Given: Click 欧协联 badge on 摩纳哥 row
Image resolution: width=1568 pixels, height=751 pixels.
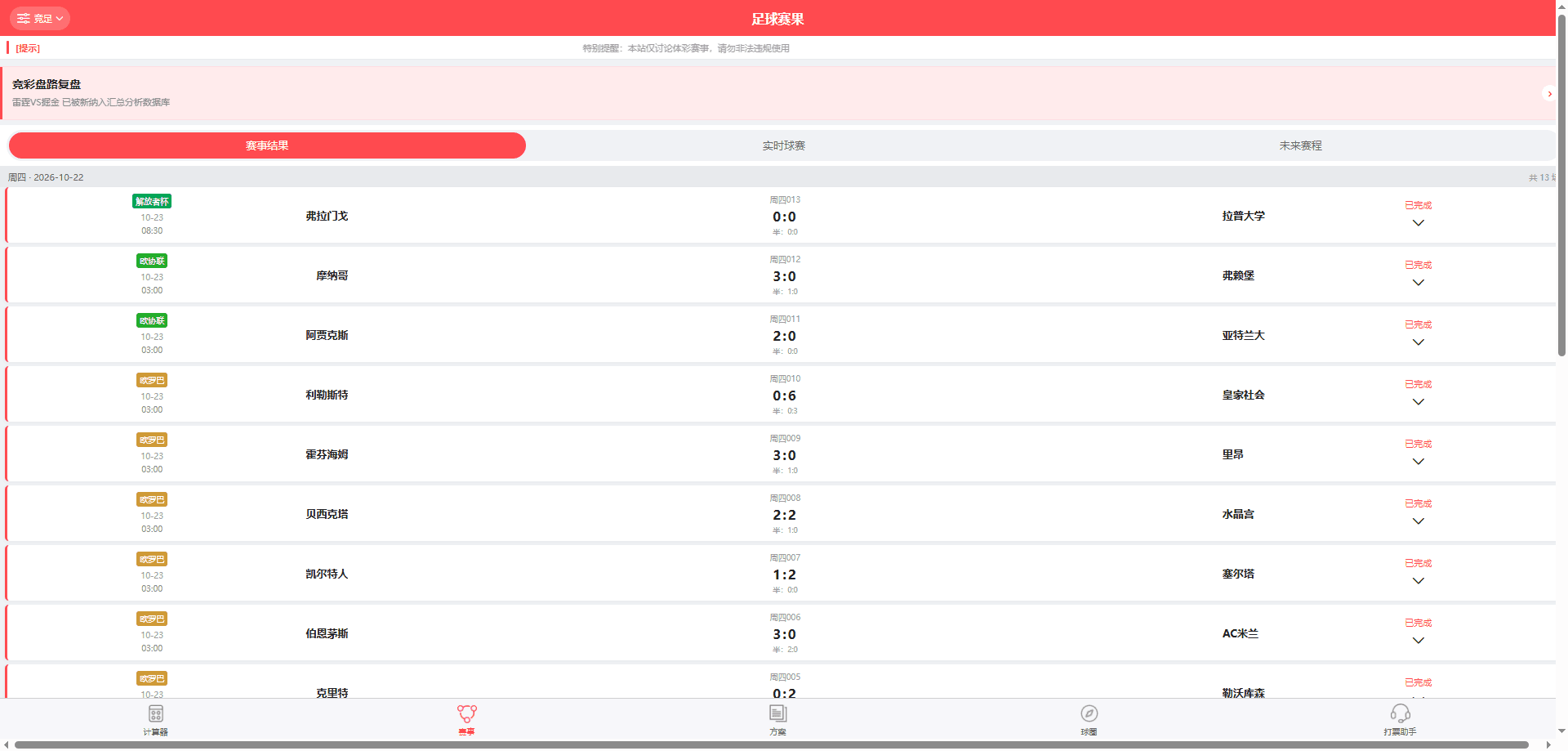Looking at the screenshot, I should [152, 261].
